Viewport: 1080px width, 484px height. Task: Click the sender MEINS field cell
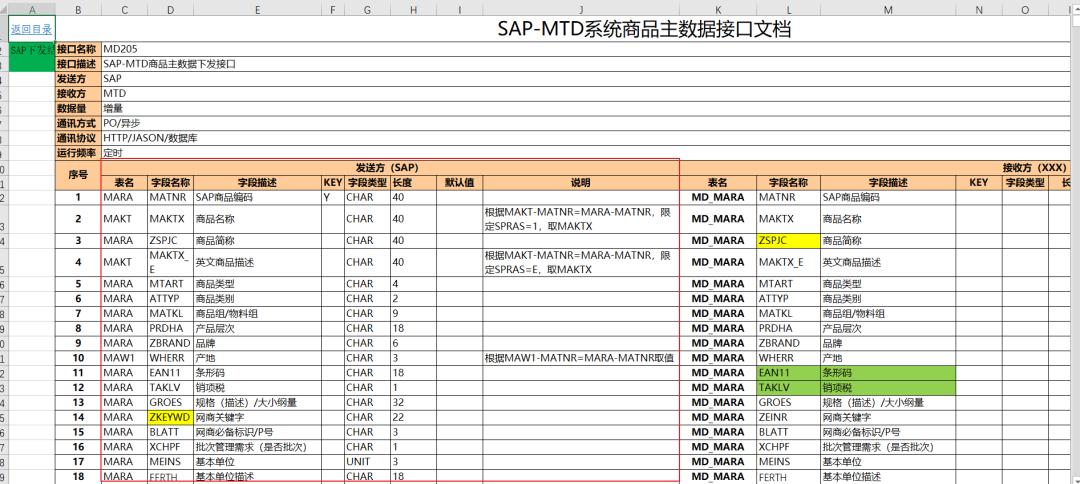click(170, 461)
